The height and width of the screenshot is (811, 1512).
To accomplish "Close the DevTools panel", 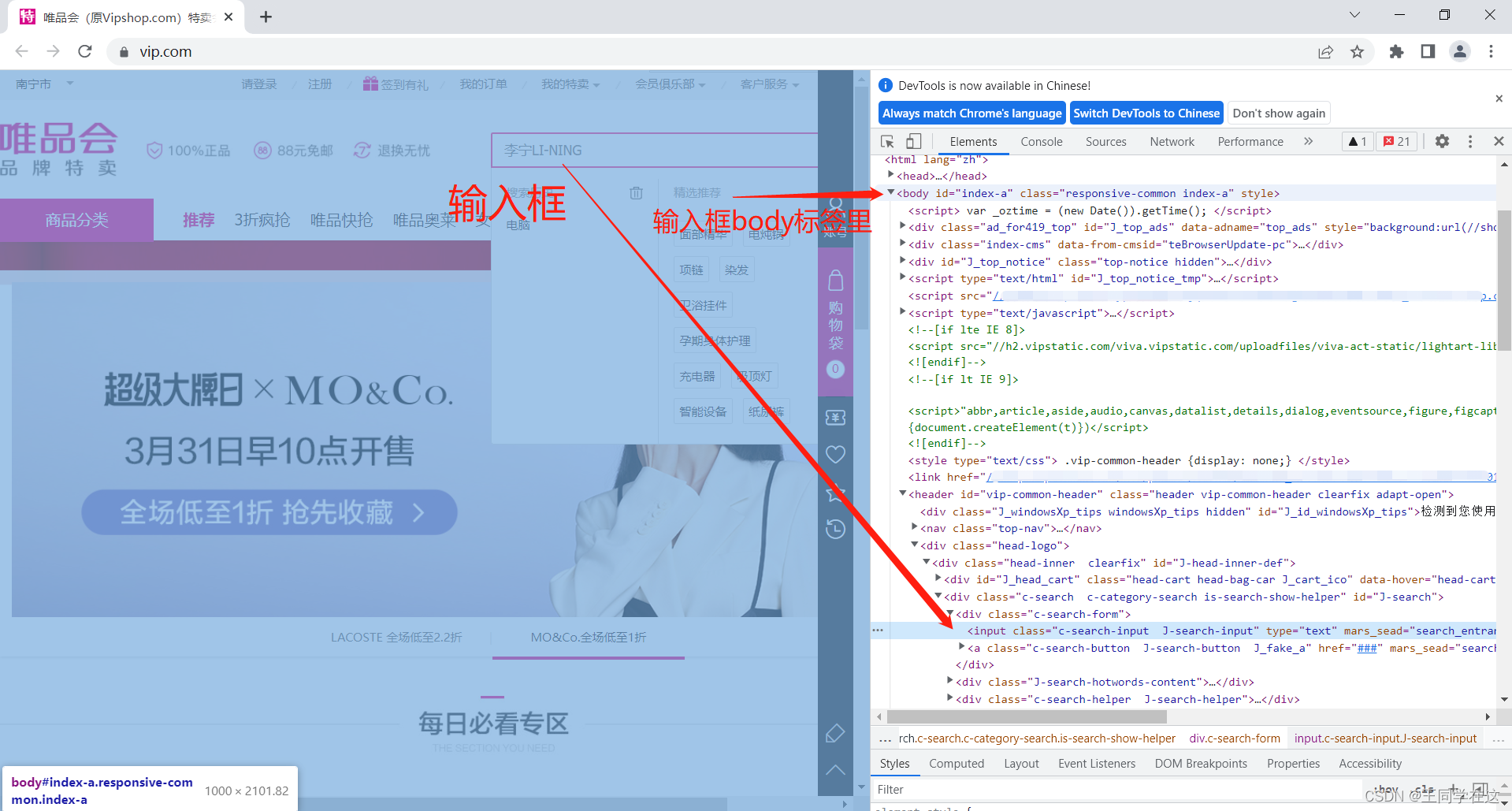I will click(x=1499, y=141).
